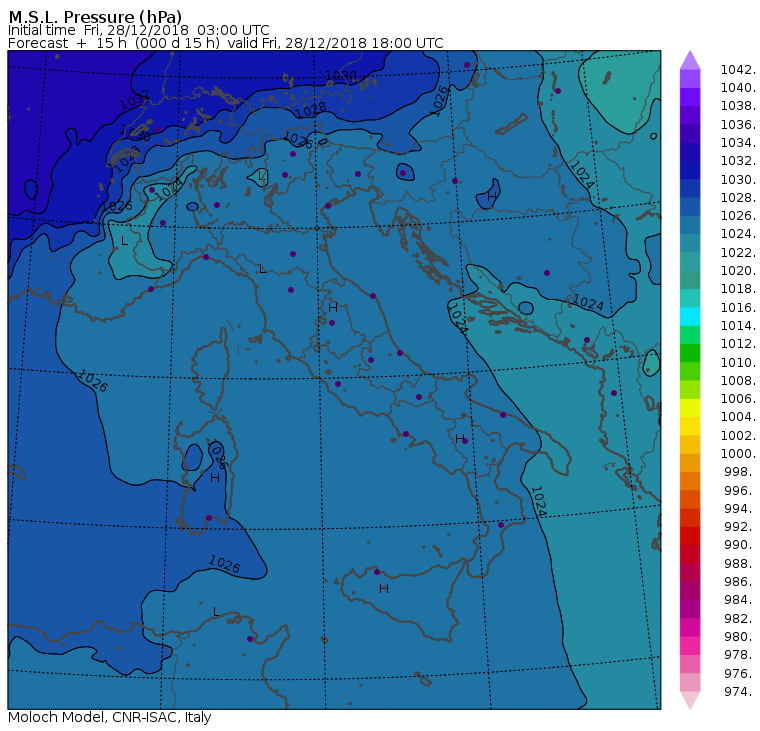Click the legend value "1018."

click(x=738, y=289)
